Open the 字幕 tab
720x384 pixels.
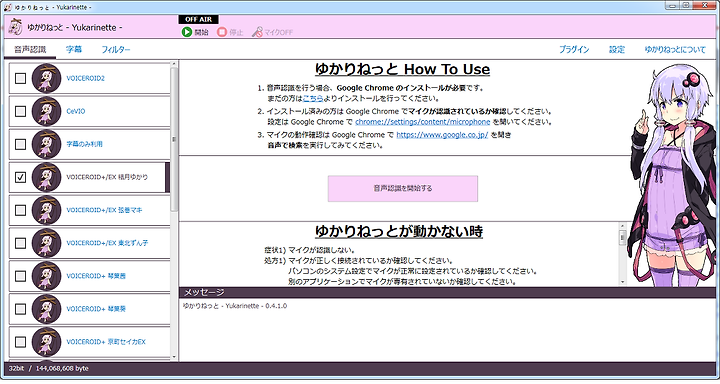tap(73, 50)
